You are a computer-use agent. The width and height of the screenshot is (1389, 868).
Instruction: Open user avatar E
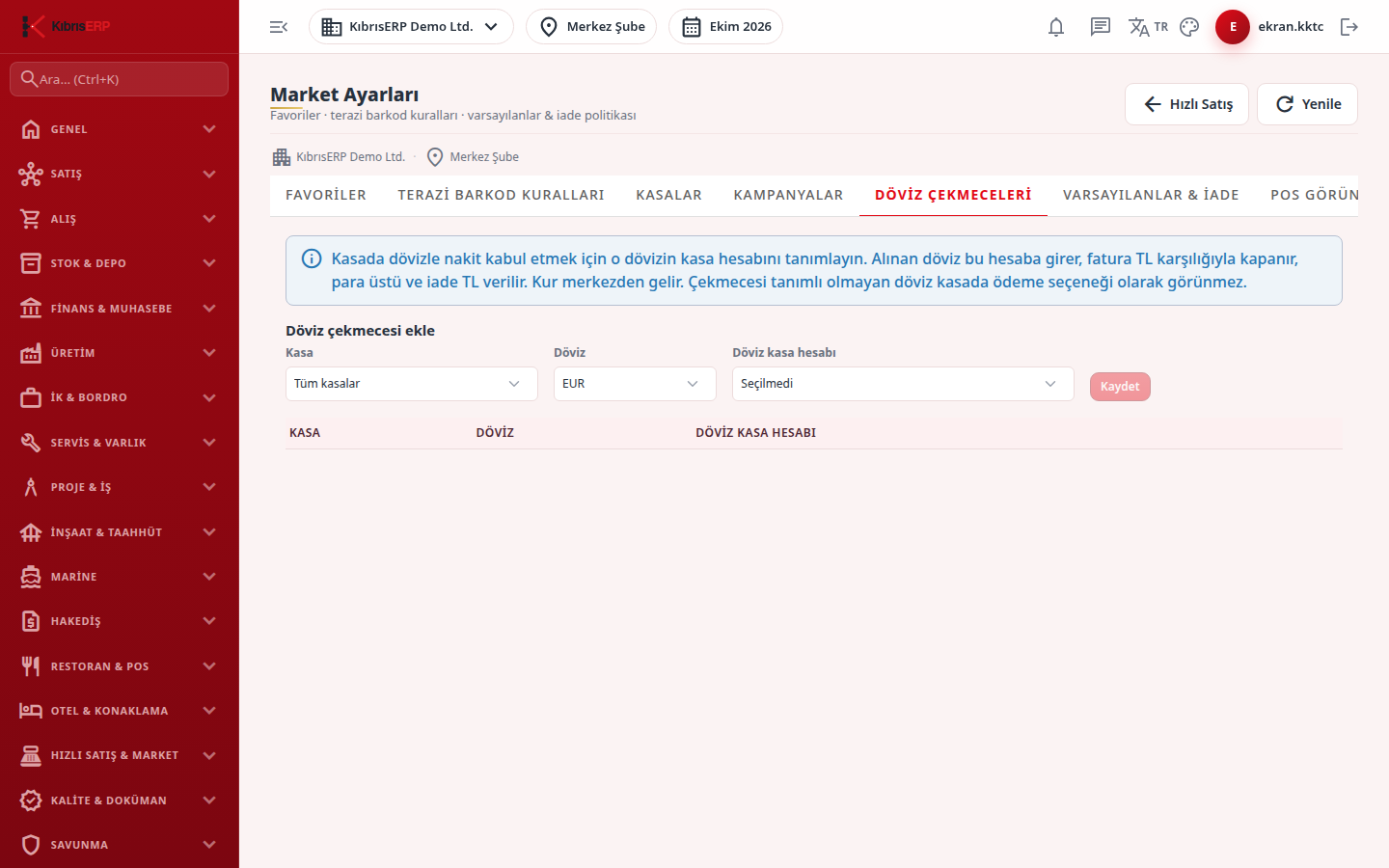(x=1233, y=27)
